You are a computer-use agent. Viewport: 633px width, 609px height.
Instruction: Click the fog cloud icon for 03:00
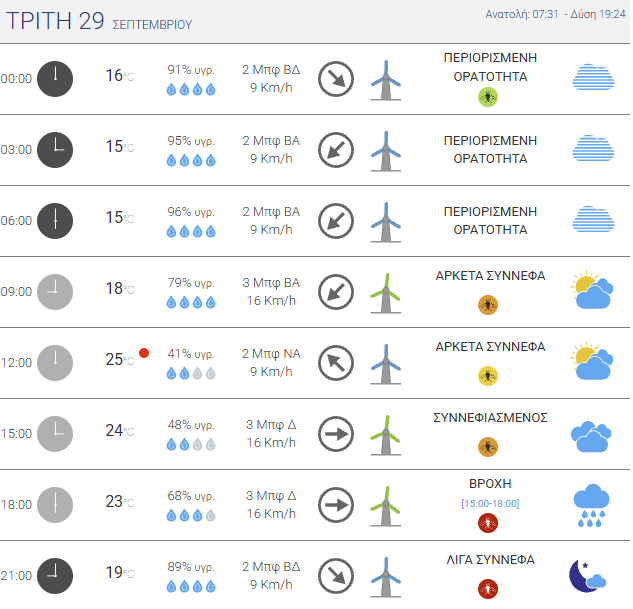coord(593,148)
